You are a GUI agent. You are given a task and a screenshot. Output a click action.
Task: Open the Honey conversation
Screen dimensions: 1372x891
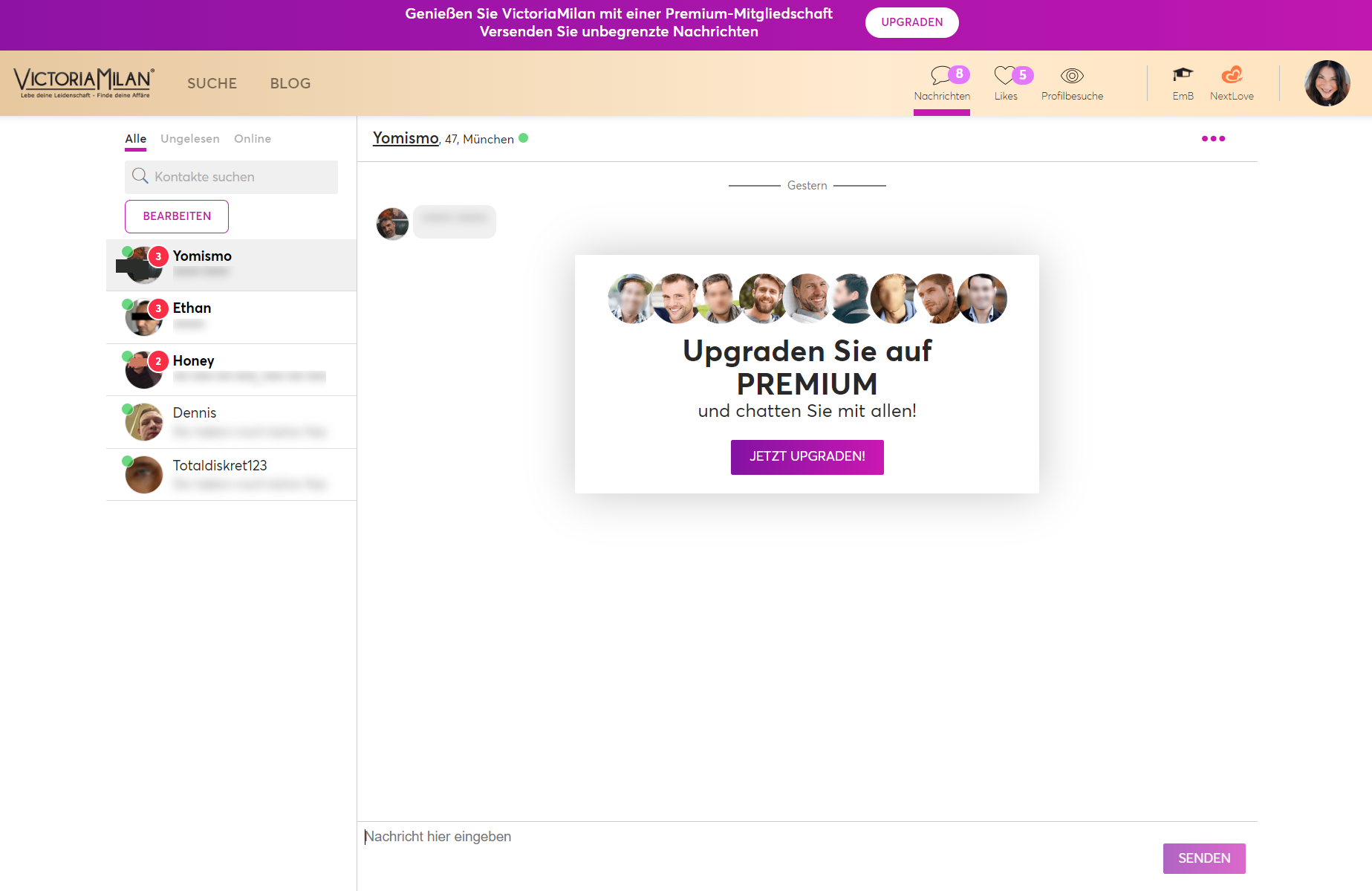coord(231,370)
